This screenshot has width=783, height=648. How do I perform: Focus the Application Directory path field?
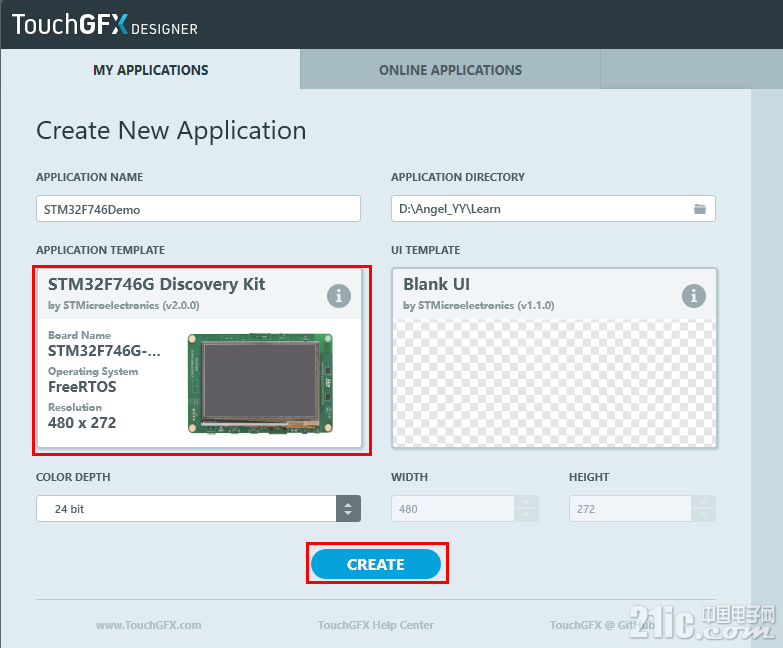click(x=553, y=209)
